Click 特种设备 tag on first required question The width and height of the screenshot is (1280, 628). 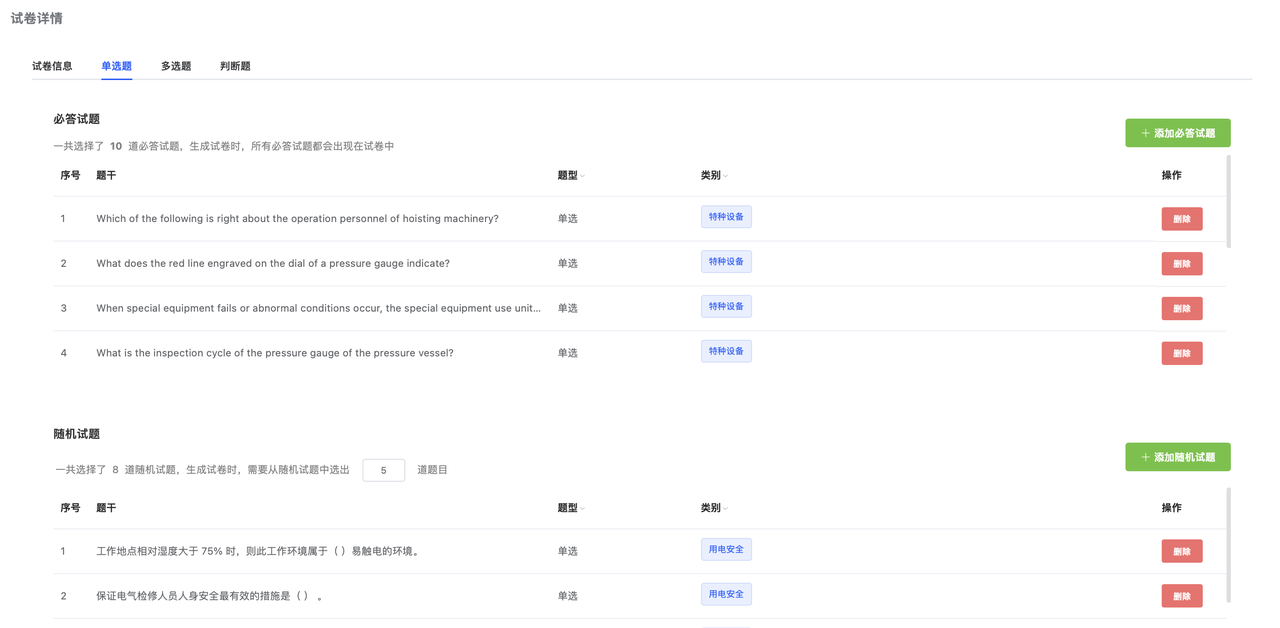[x=726, y=217]
